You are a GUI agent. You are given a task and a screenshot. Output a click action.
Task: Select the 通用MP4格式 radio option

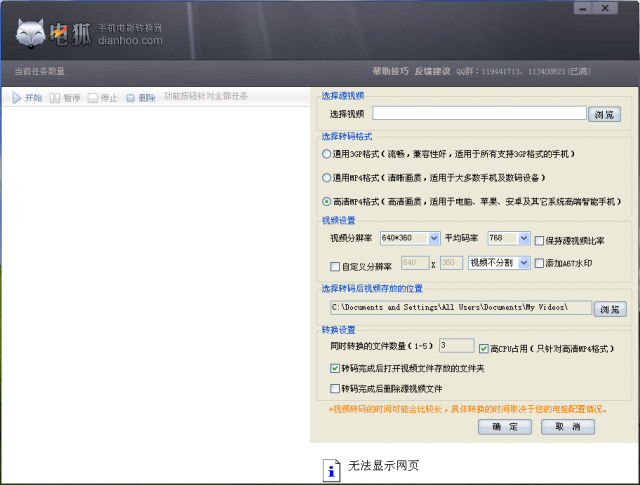[x=327, y=177]
